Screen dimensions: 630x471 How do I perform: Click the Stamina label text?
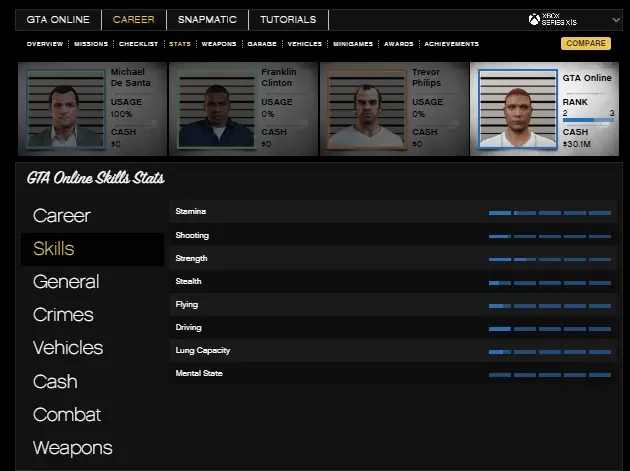pos(190,211)
